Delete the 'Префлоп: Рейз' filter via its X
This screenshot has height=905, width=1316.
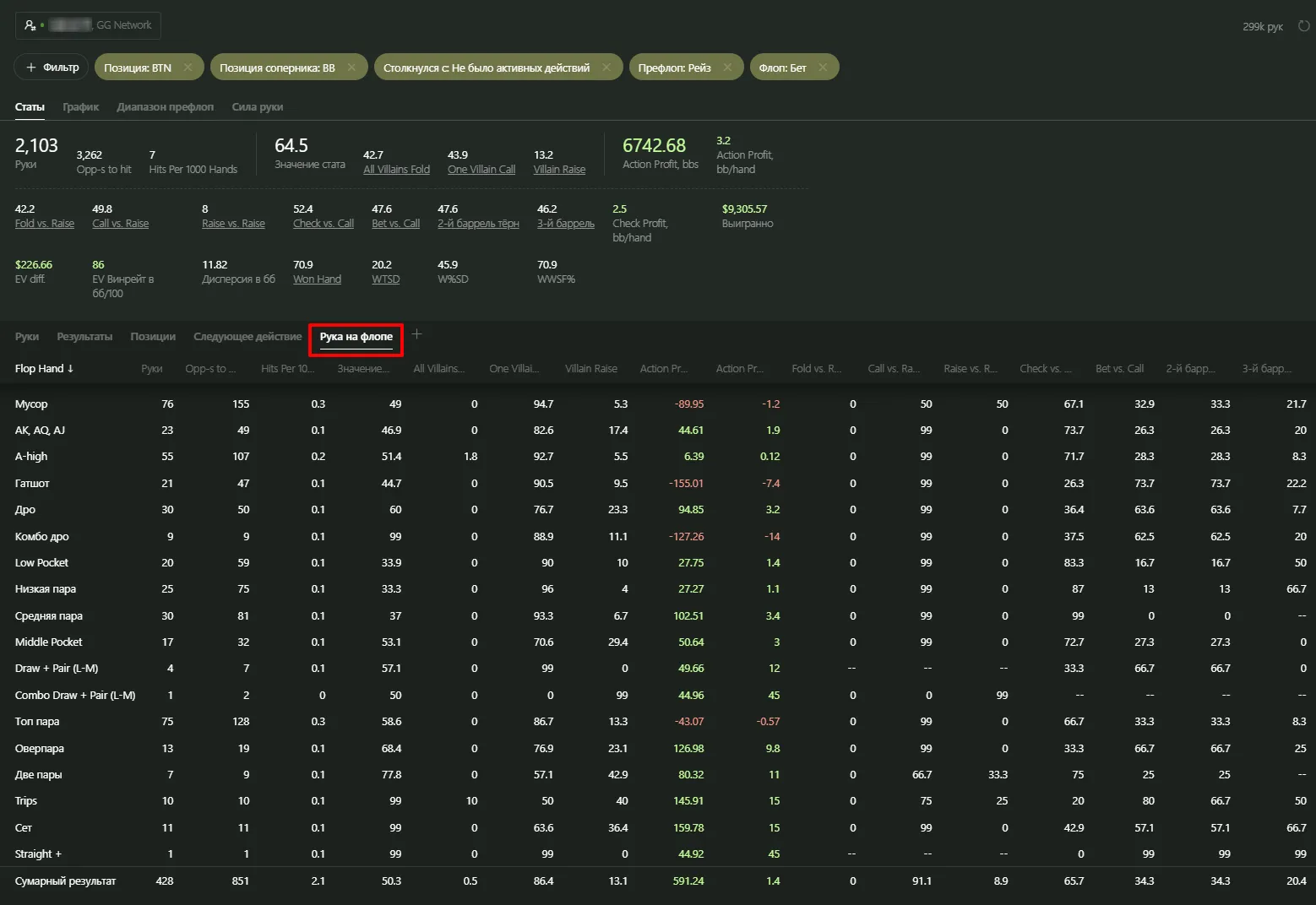coord(727,68)
